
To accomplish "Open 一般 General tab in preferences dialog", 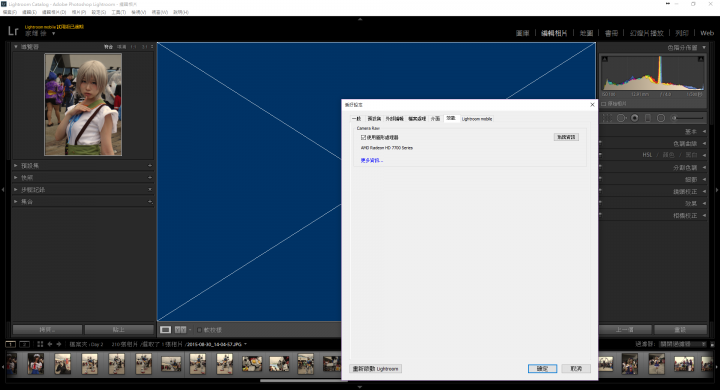I will 356,119.
